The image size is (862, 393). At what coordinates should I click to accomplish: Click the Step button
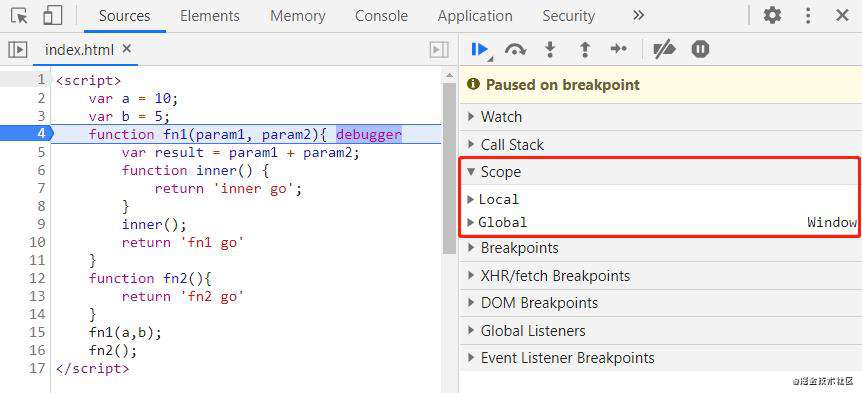[618, 49]
